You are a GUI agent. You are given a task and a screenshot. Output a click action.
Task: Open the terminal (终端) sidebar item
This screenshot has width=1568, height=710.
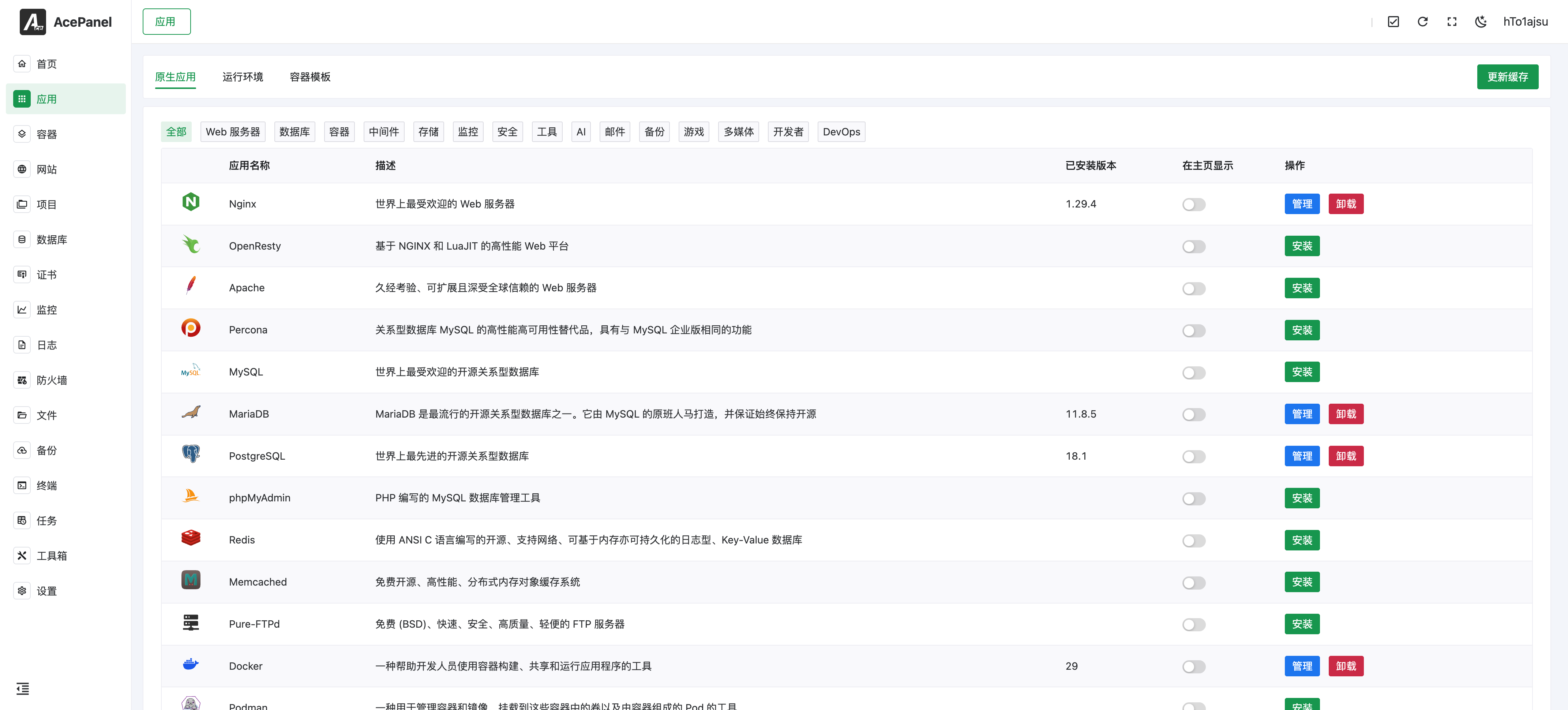pyautogui.click(x=47, y=485)
